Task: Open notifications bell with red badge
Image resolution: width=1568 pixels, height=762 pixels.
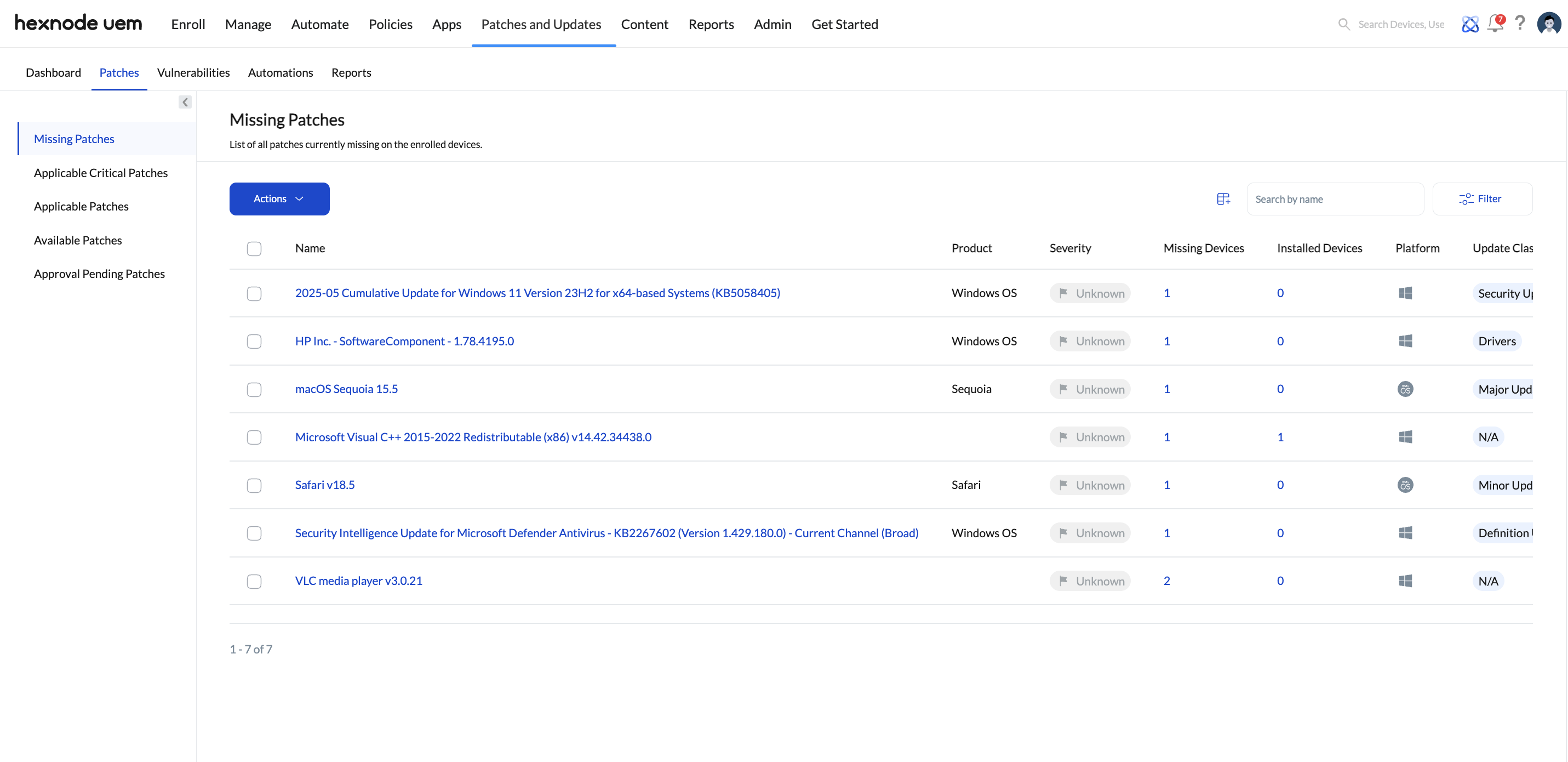Action: [x=1496, y=23]
